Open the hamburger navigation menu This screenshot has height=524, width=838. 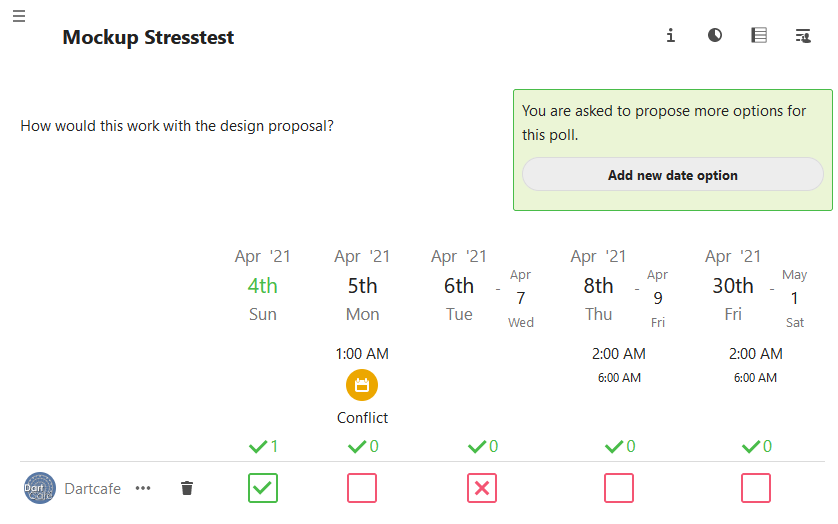click(19, 16)
